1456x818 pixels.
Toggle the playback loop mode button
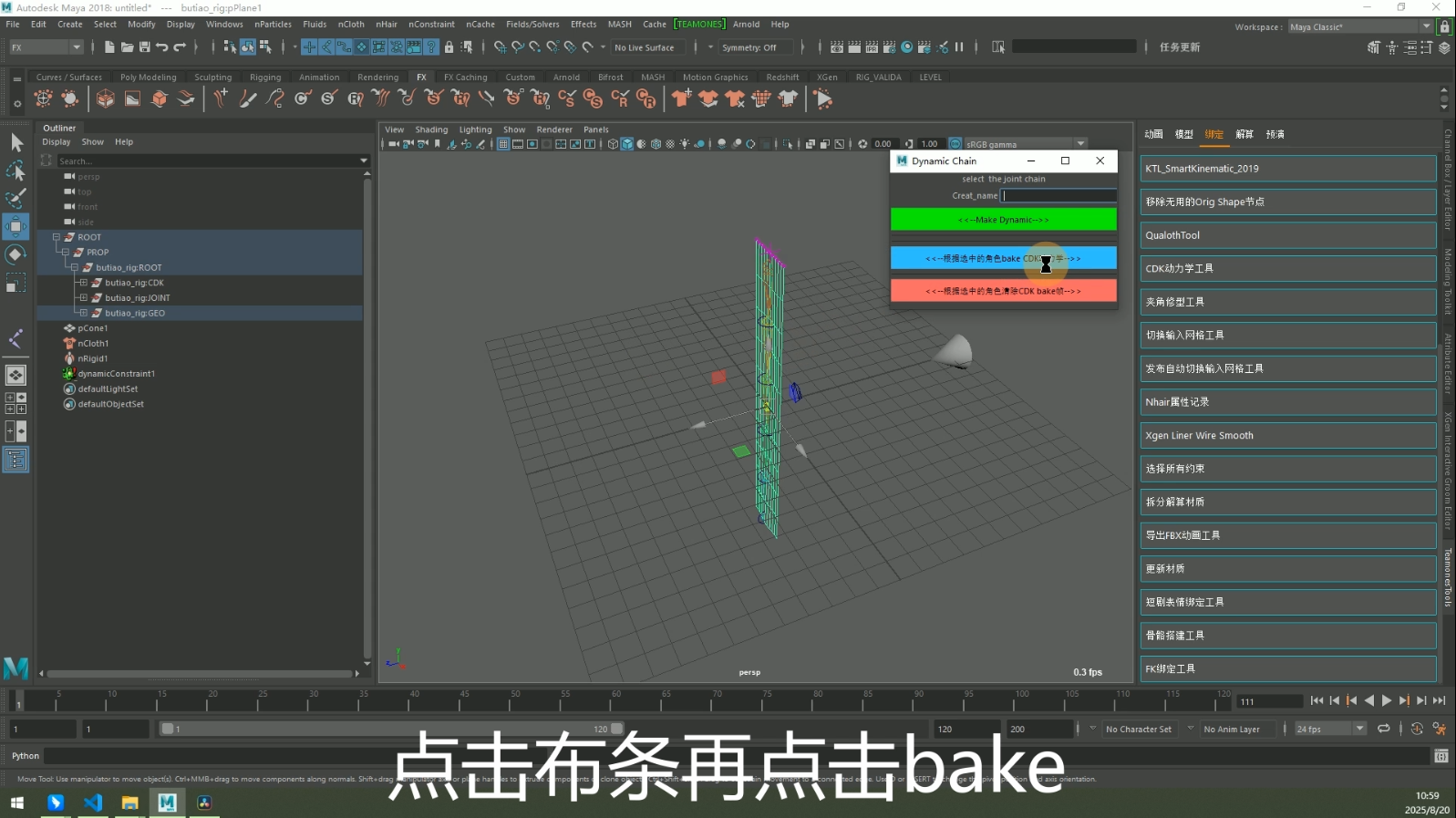coord(1383,729)
